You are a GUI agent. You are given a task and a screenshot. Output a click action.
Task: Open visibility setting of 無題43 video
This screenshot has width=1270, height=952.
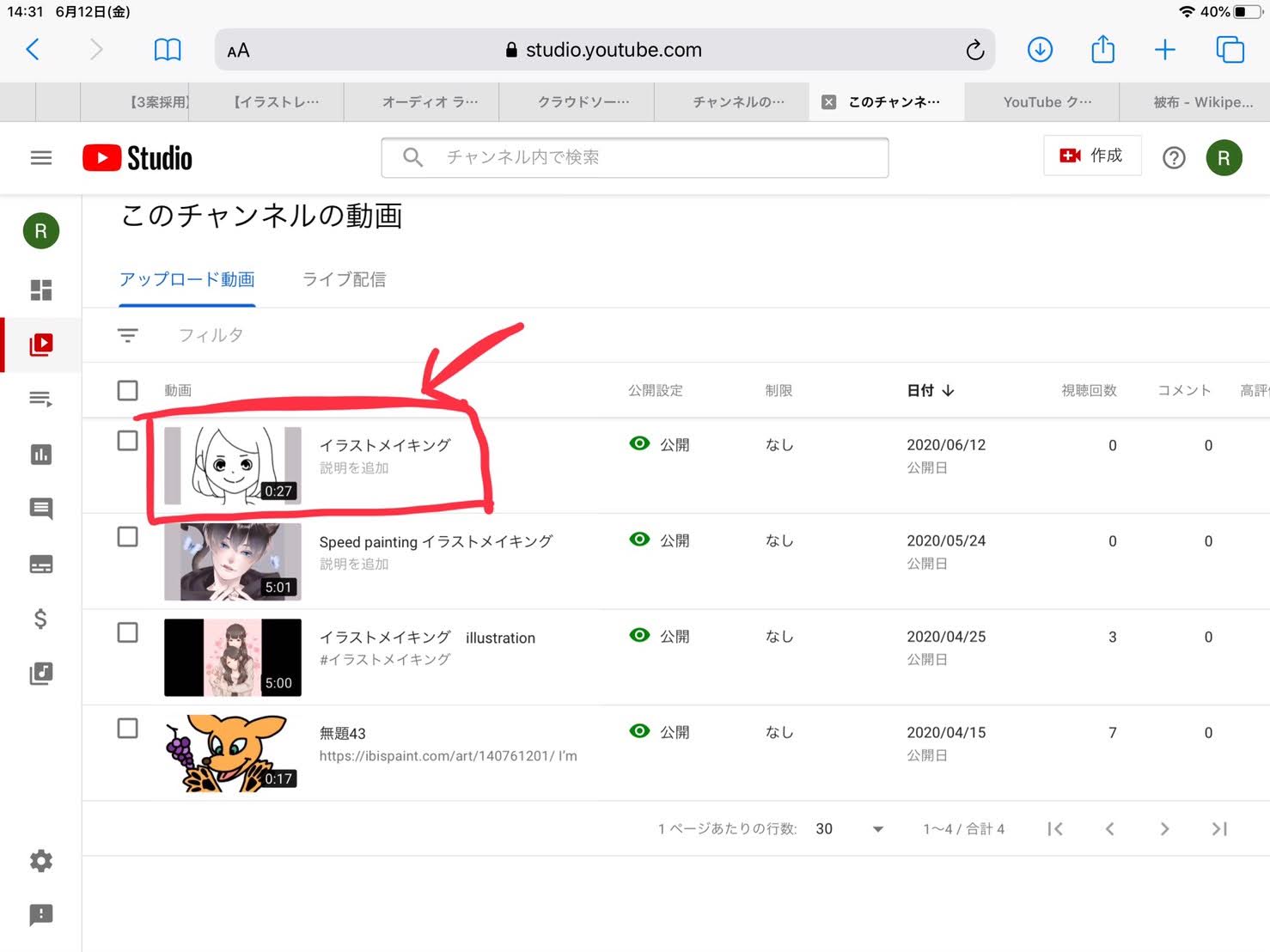pos(660,732)
